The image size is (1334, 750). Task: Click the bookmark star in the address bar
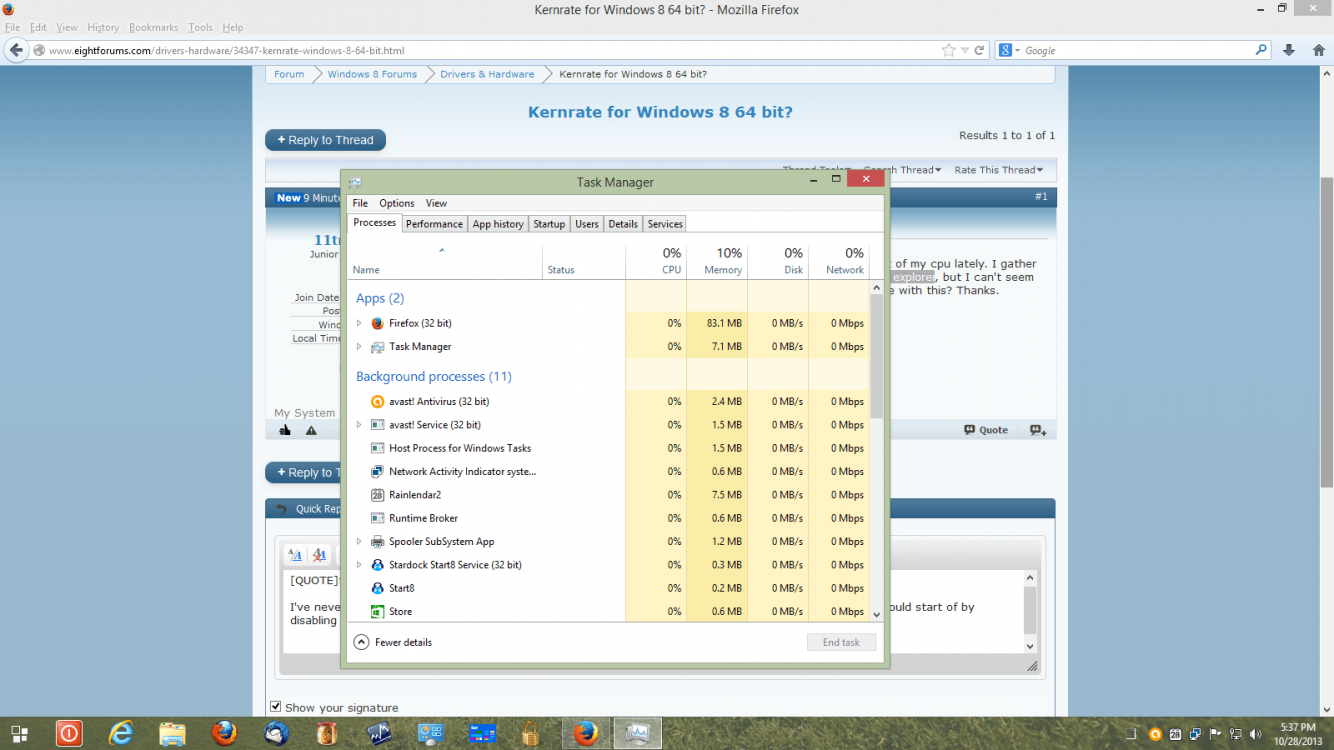click(x=948, y=50)
